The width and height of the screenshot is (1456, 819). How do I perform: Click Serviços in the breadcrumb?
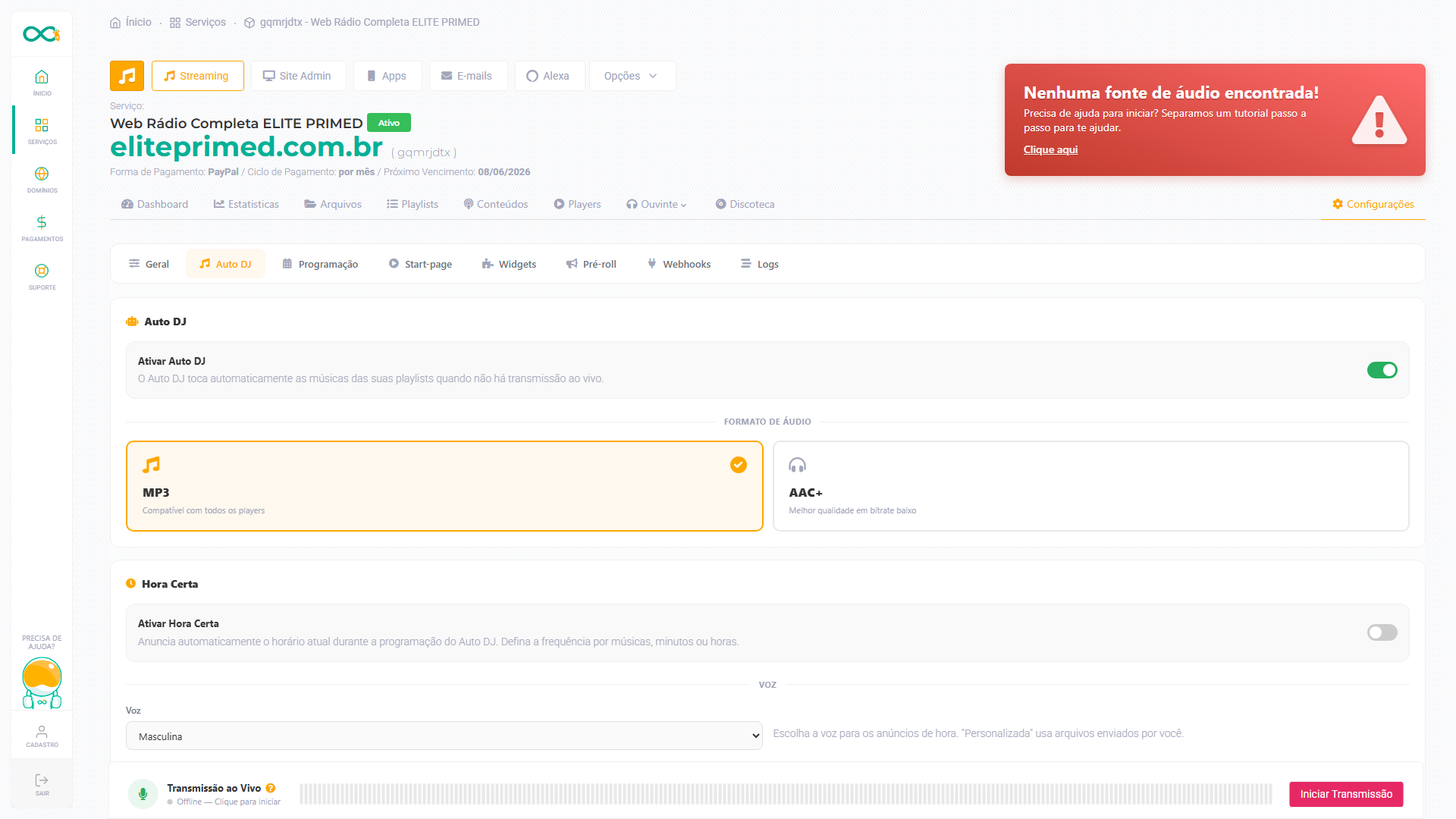click(198, 23)
